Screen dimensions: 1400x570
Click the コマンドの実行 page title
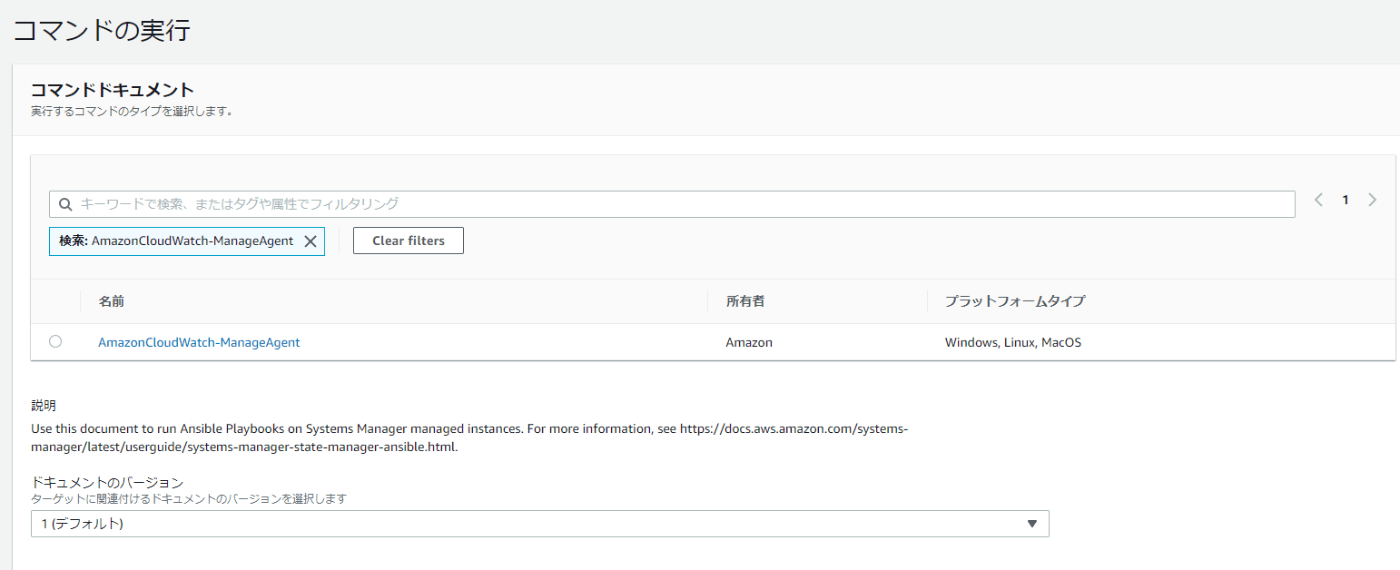pyautogui.click(x=101, y=30)
